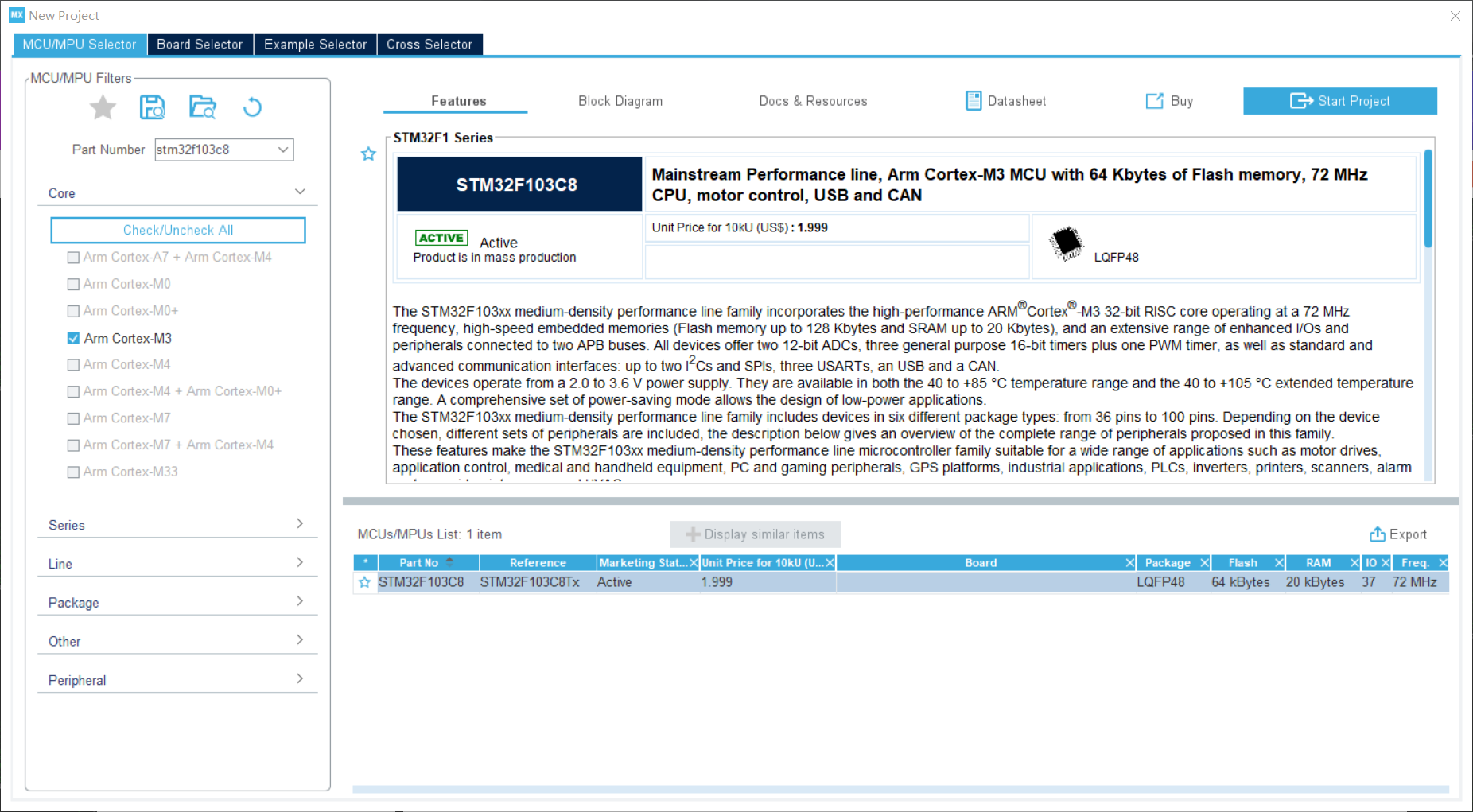Click the Reference column header

tap(538, 563)
